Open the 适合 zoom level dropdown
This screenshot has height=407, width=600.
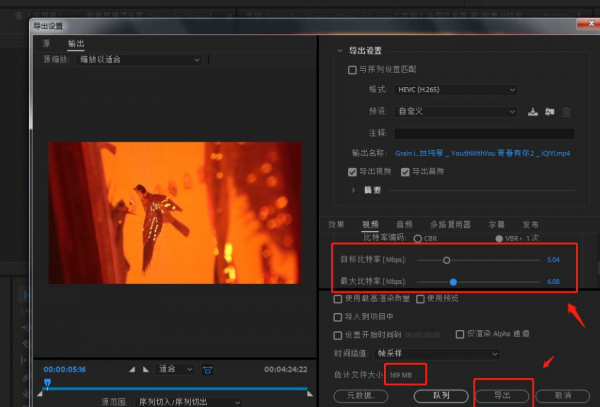coord(175,369)
